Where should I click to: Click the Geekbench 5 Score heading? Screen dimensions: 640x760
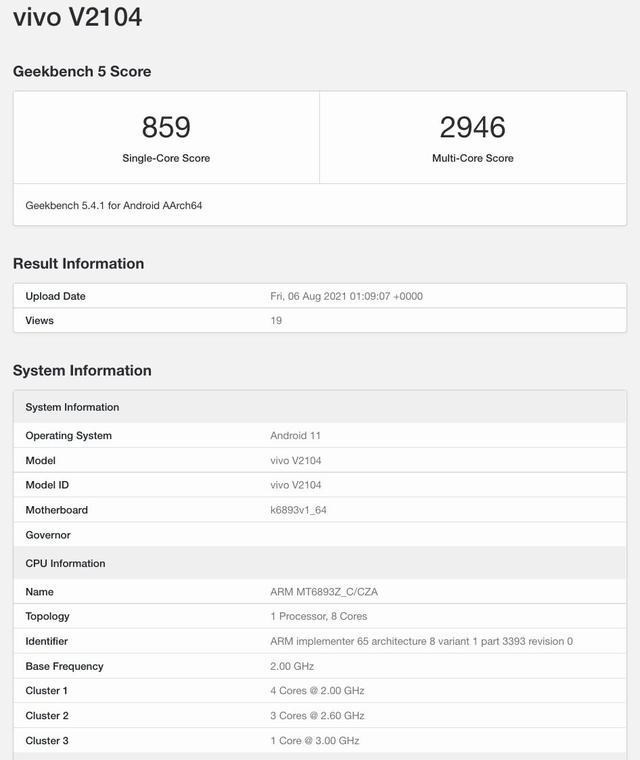(82, 71)
